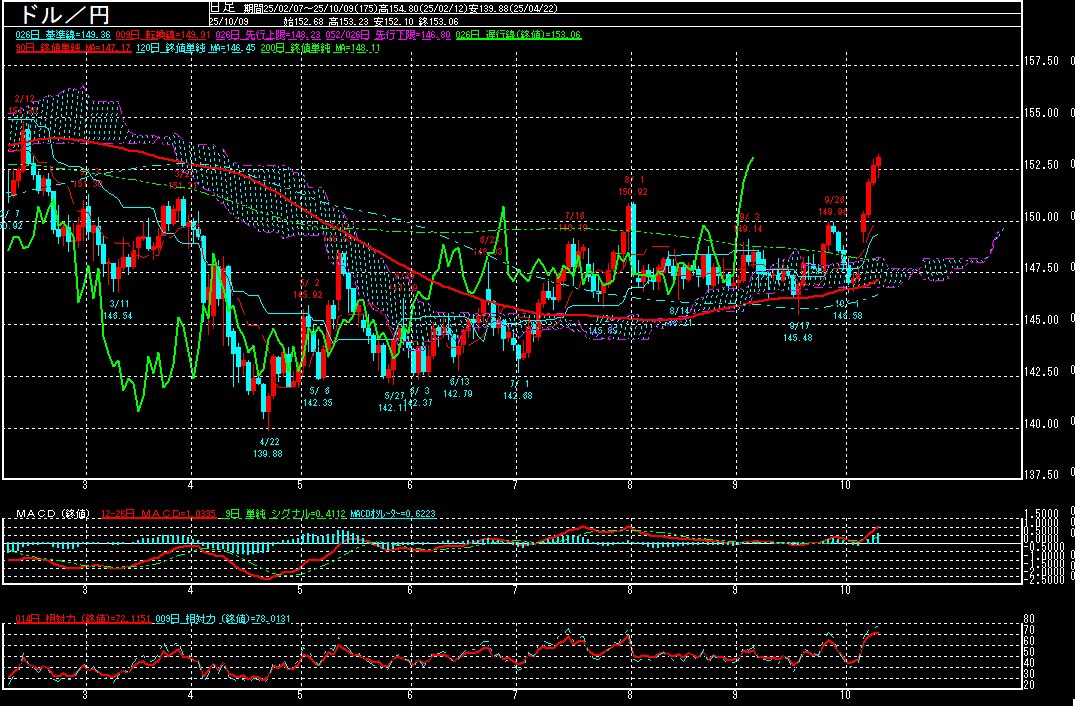Image resolution: width=1076 pixels, height=706 pixels.
Task: Click the 150.00 price axis label
Action: click(x=1043, y=217)
